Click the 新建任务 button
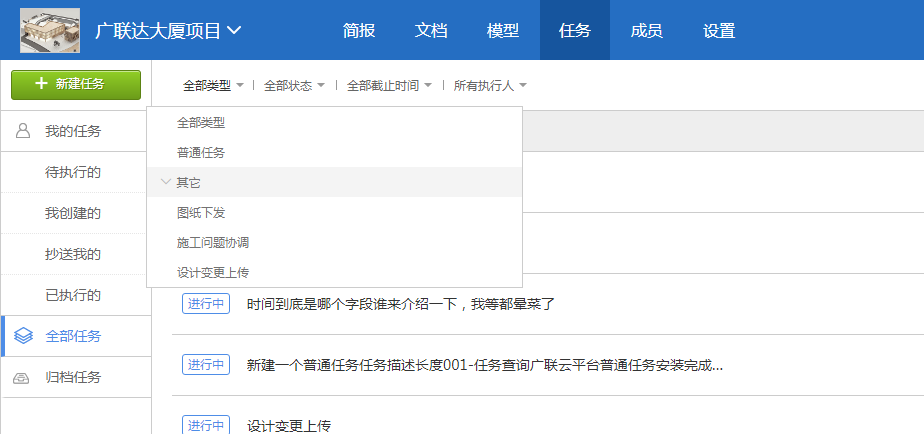 pos(76,84)
